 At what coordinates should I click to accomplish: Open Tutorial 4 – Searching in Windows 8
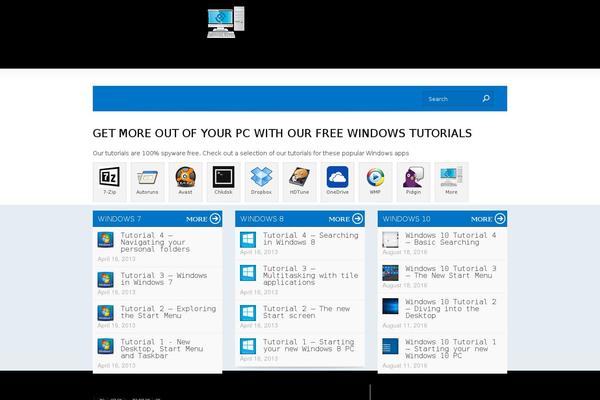pyautogui.click(x=310, y=239)
